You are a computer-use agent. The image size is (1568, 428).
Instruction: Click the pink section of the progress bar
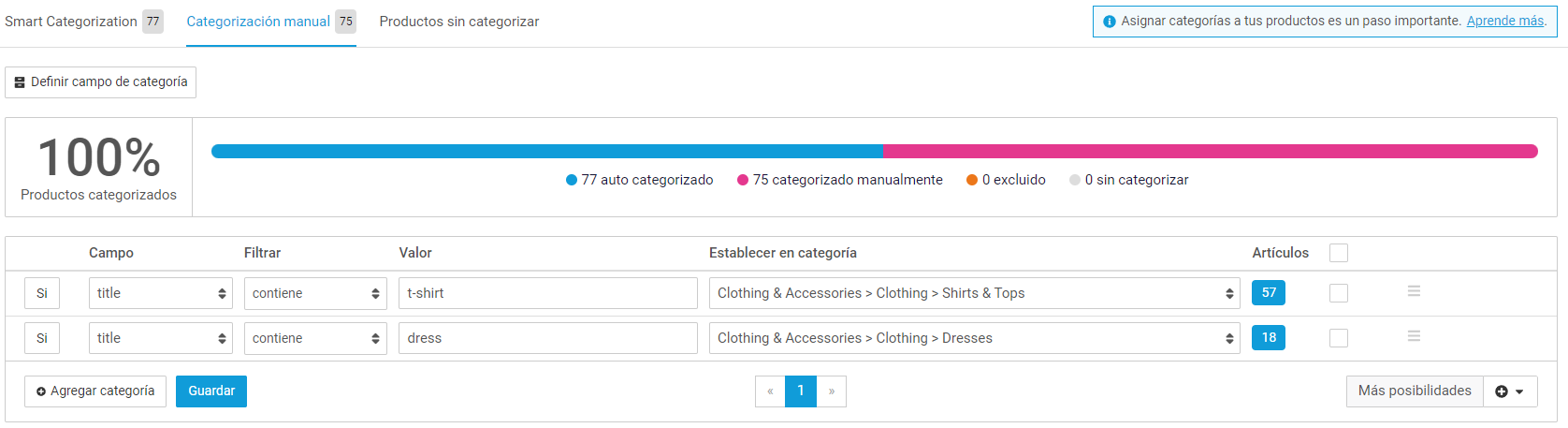pyautogui.click(x=1210, y=151)
